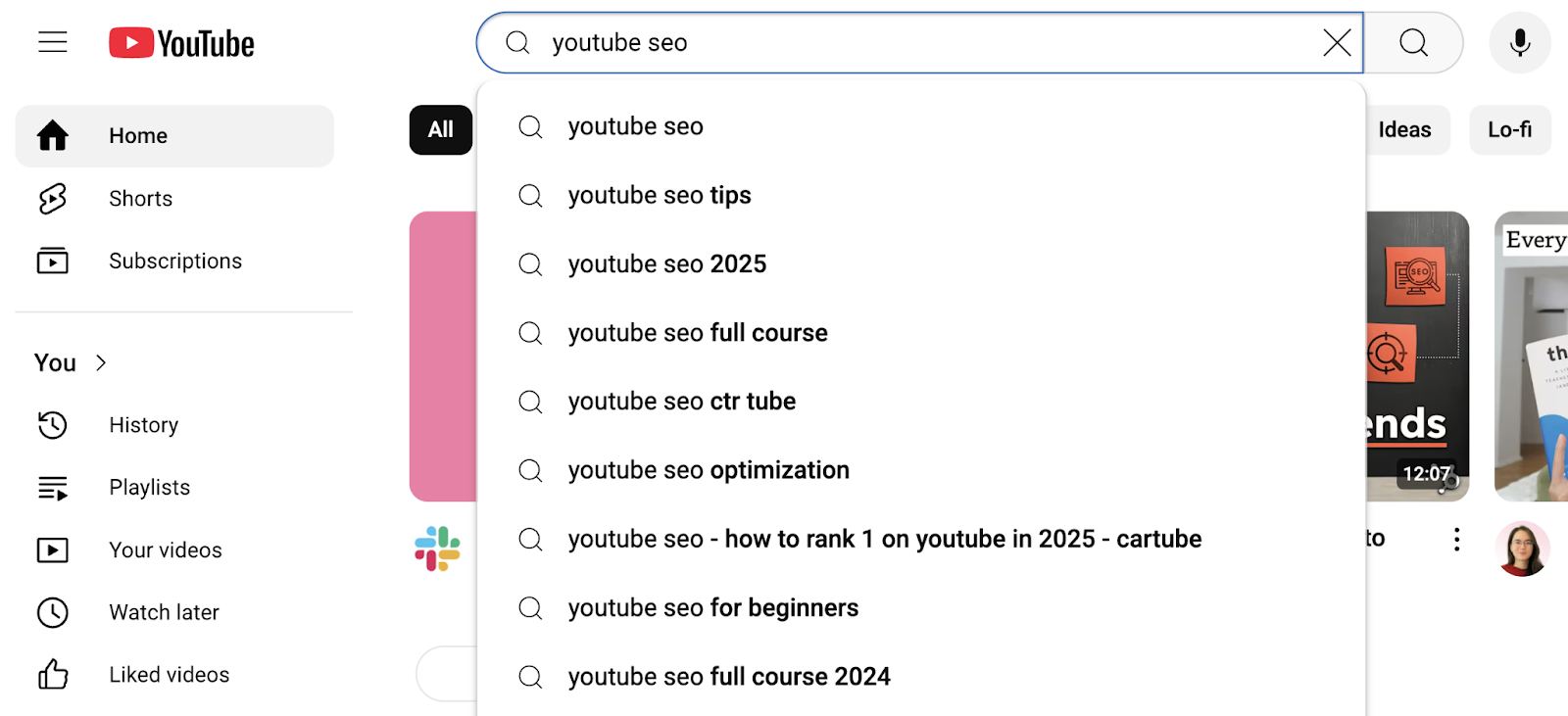Select the Ideas category chip
Image resolution: width=1568 pixels, height=716 pixels.
(x=1404, y=129)
